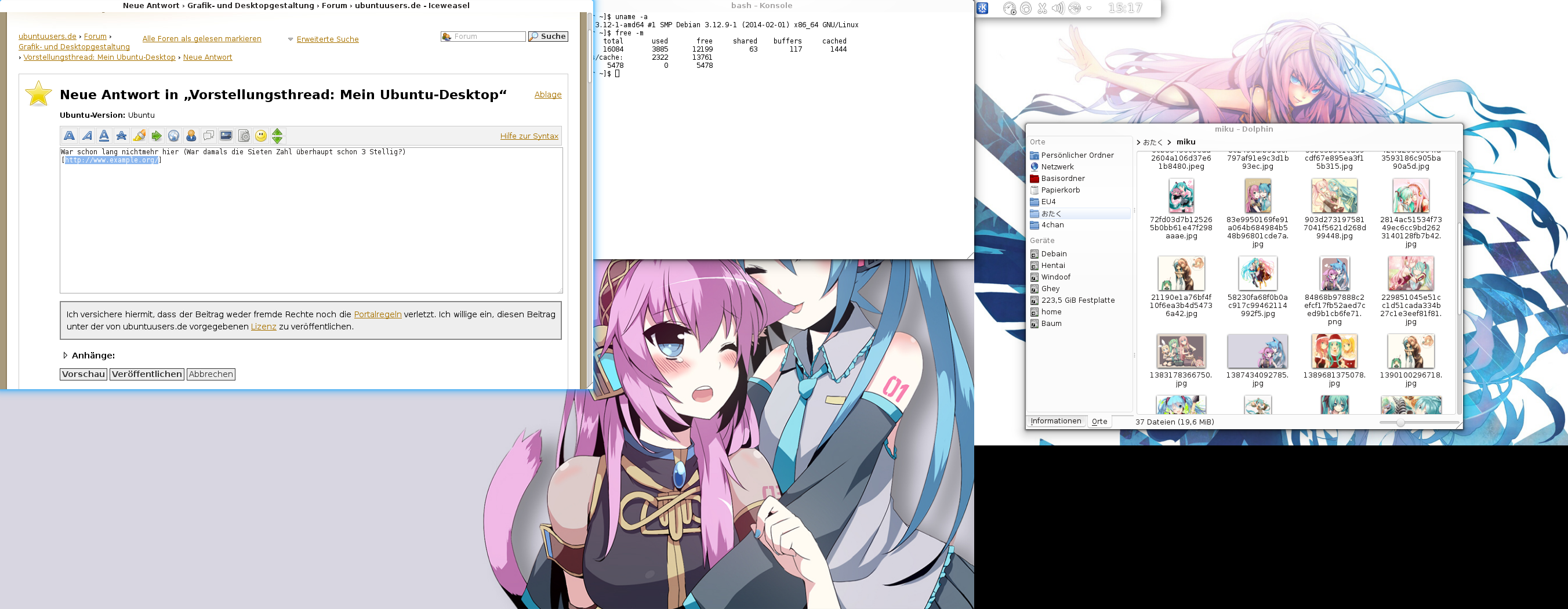Select thumbnail 1383178366750.jpg in Dolphin
This screenshot has width=1568, height=609.
coord(1181,351)
